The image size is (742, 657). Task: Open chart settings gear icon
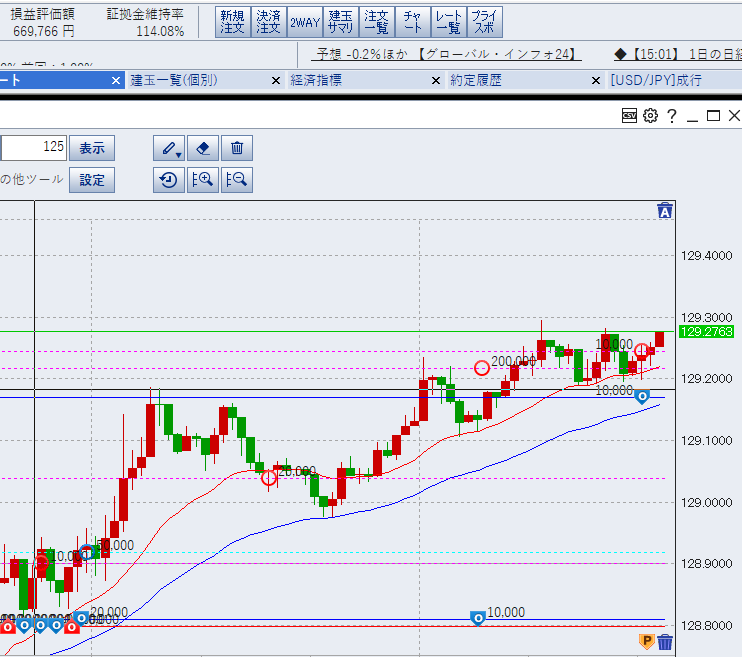(x=651, y=116)
